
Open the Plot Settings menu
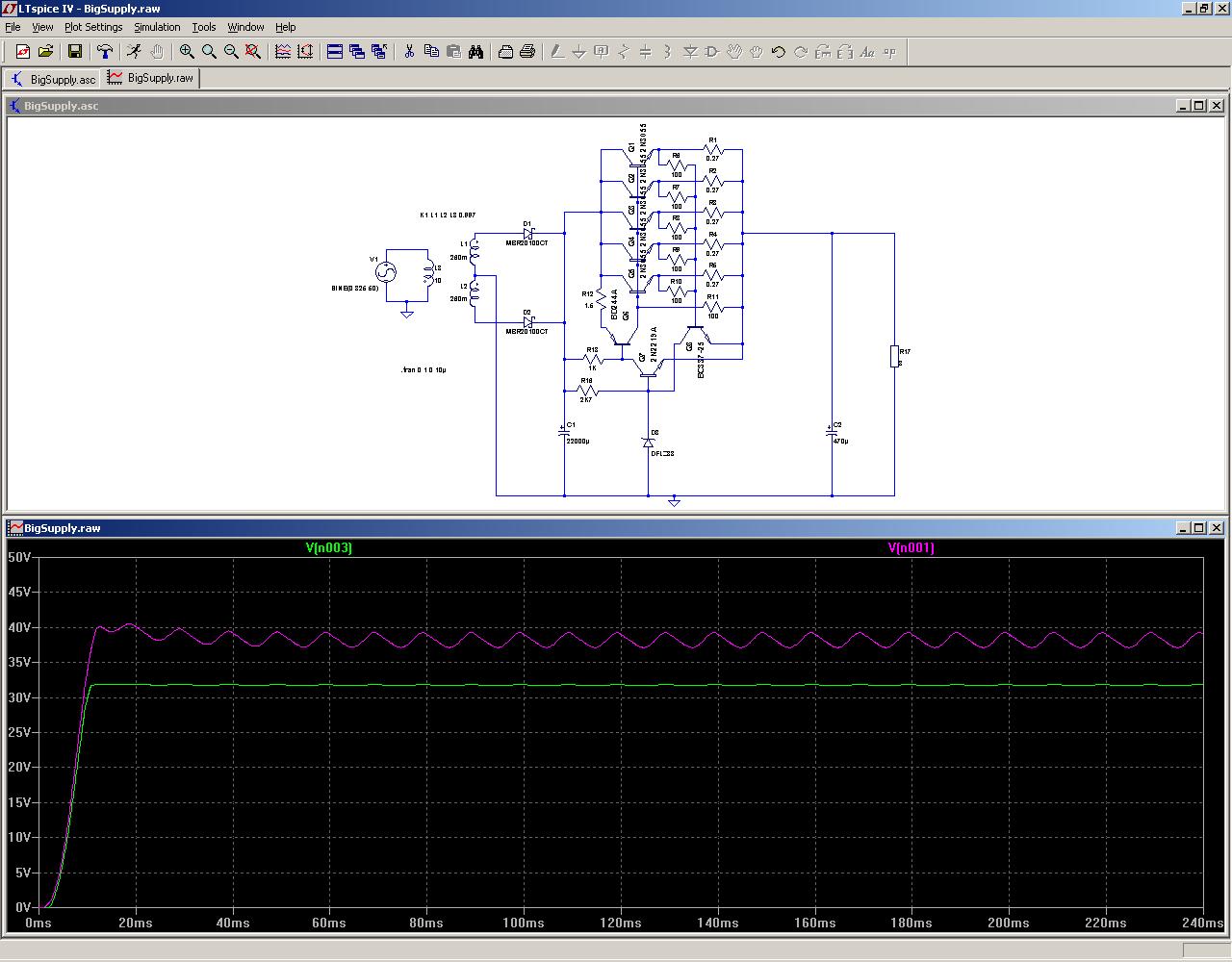coord(93,27)
